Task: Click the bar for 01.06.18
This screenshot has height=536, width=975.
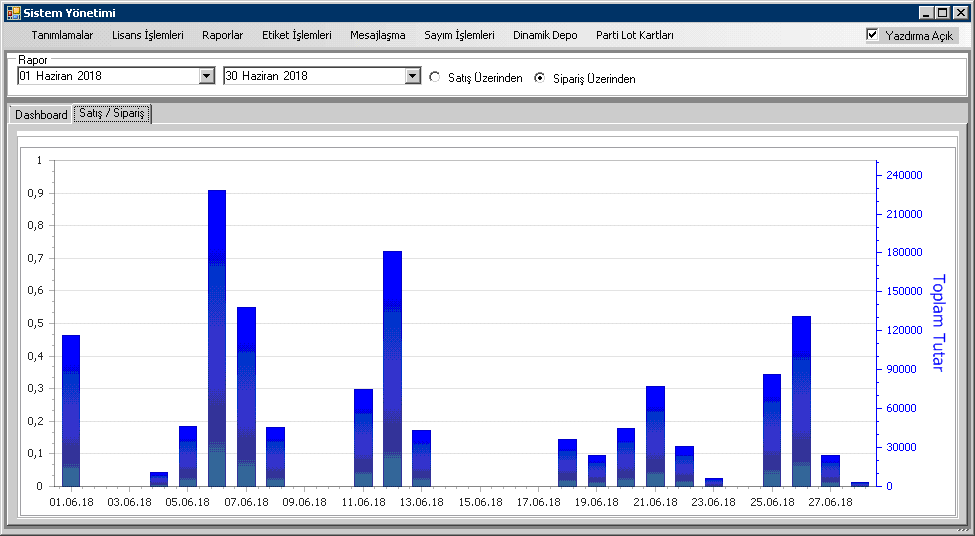Action: point(71,410)
